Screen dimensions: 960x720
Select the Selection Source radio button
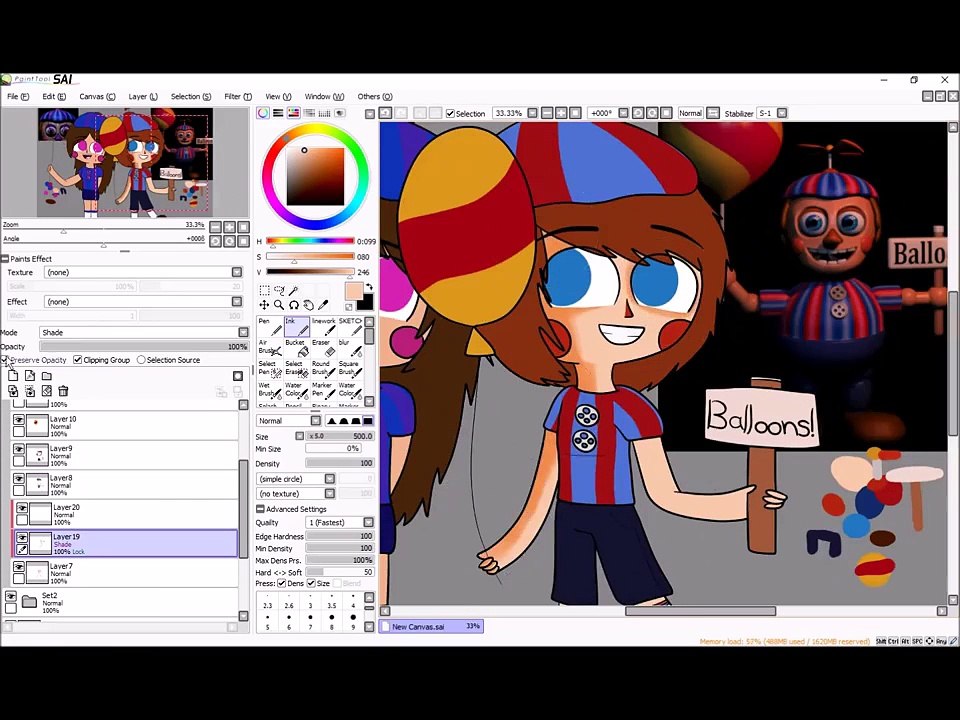(x=141, y=360)
